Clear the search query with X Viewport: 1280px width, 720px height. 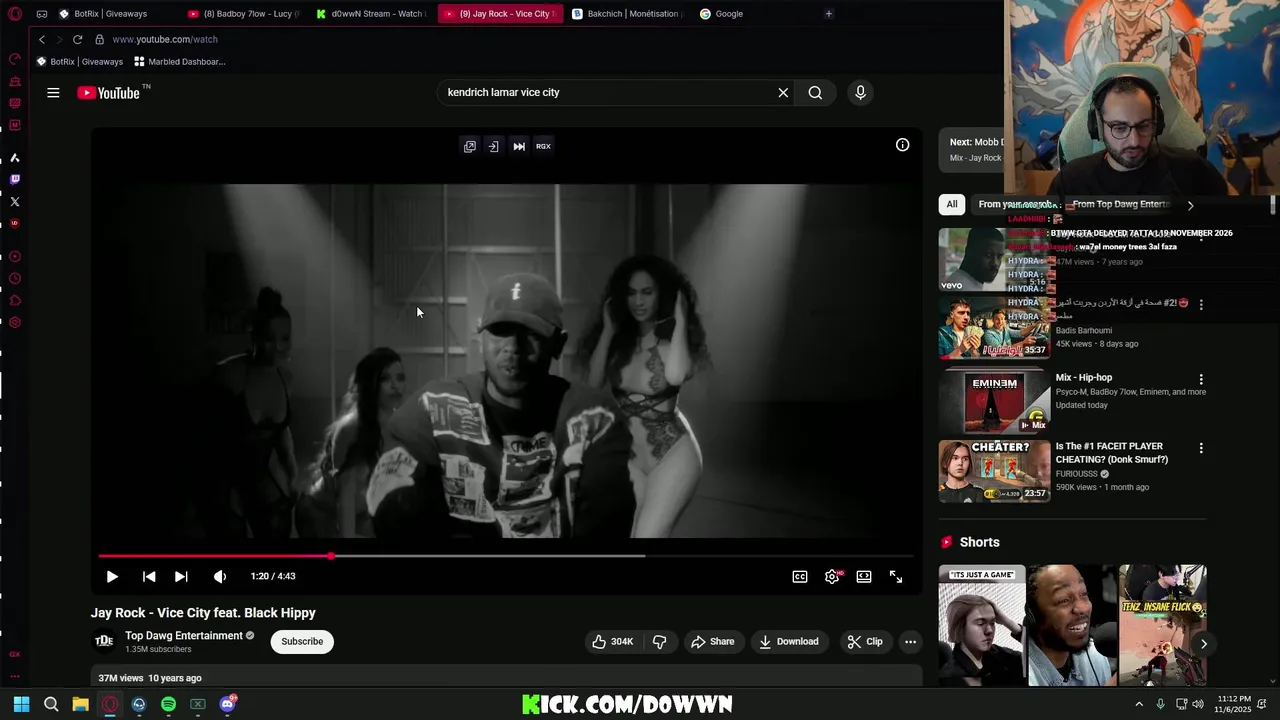tap(783, 93)
